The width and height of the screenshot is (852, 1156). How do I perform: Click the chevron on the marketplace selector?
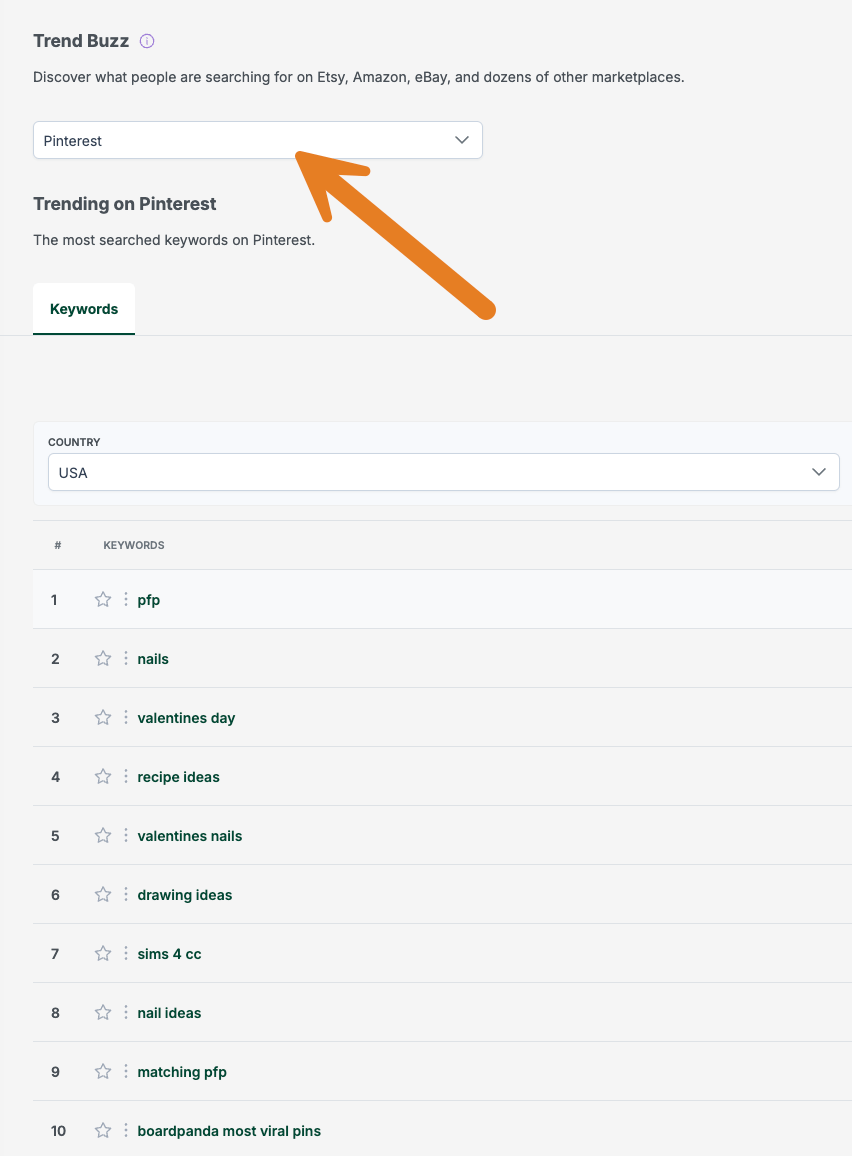tap(461, 140)
